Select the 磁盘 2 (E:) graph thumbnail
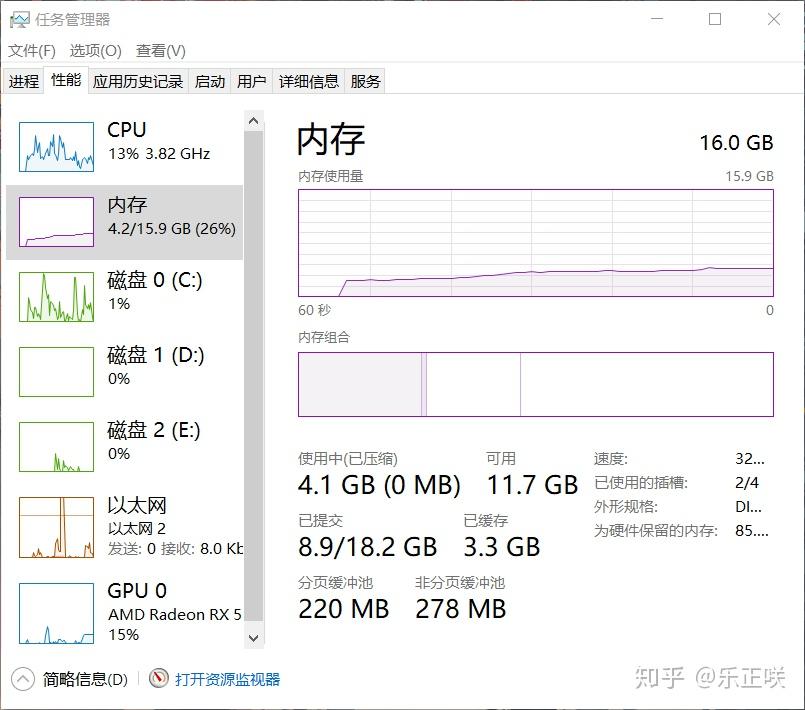The height and width of the screenshot is (710, 805). point(56,447)
